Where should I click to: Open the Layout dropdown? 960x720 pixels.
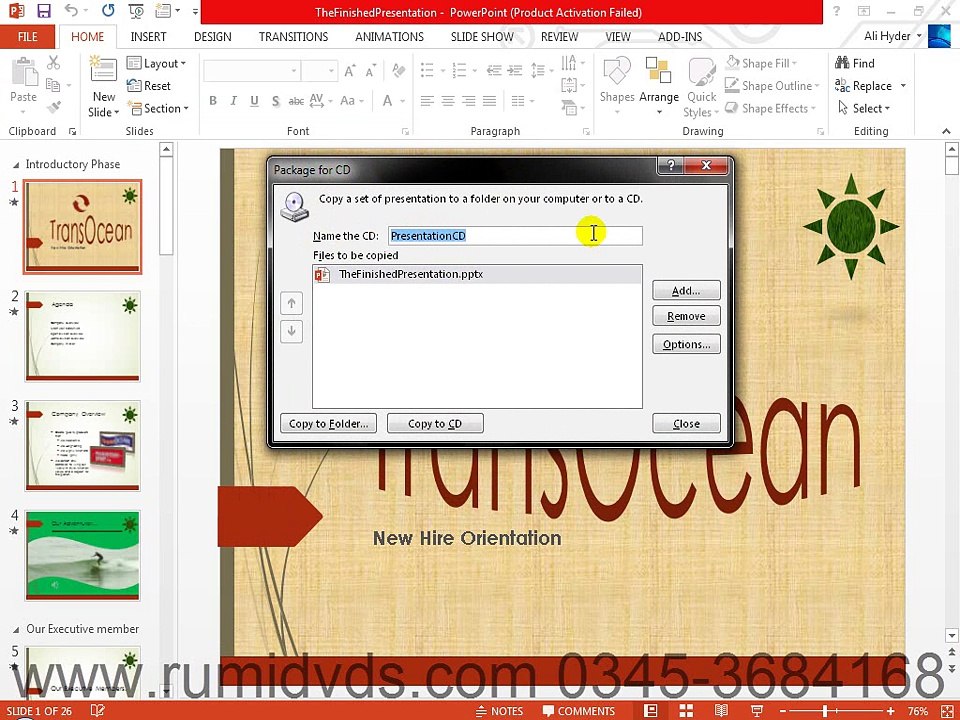point(156,63)
